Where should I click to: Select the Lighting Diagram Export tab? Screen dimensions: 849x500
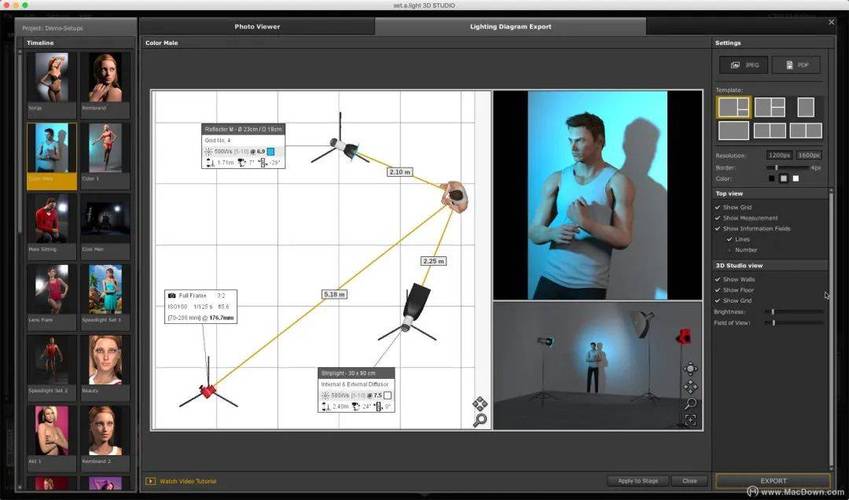pyautogui.click(x=510, y=26)
